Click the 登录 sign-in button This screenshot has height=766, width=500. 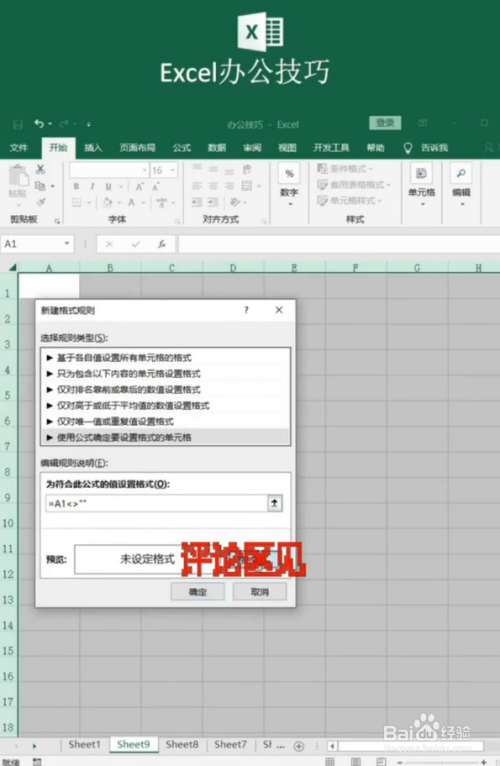385,123
